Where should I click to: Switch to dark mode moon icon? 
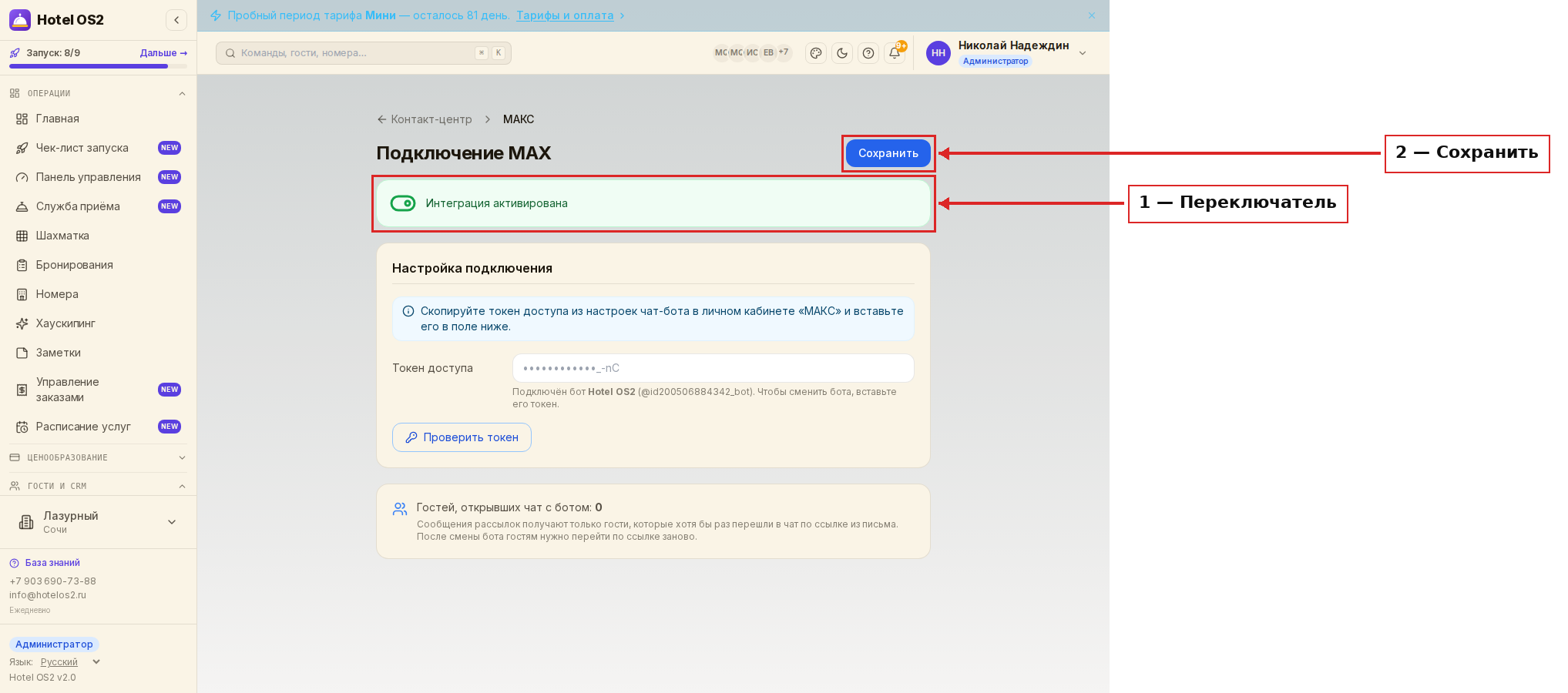(x=842, y=53)
